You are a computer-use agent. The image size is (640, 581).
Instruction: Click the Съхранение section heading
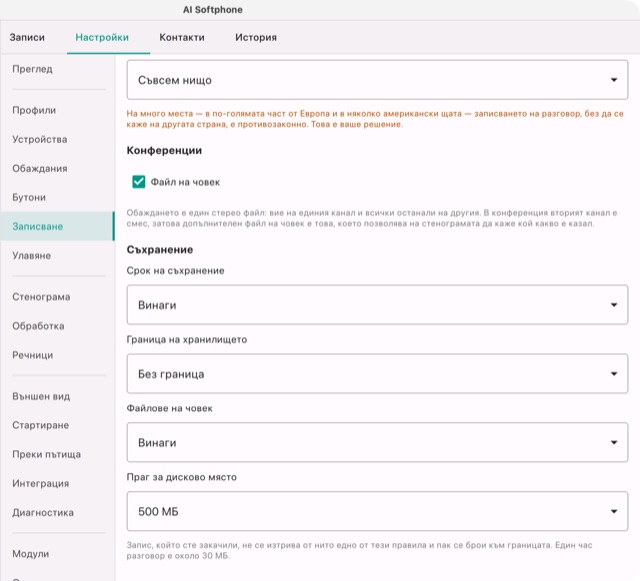tap(160, 249)
